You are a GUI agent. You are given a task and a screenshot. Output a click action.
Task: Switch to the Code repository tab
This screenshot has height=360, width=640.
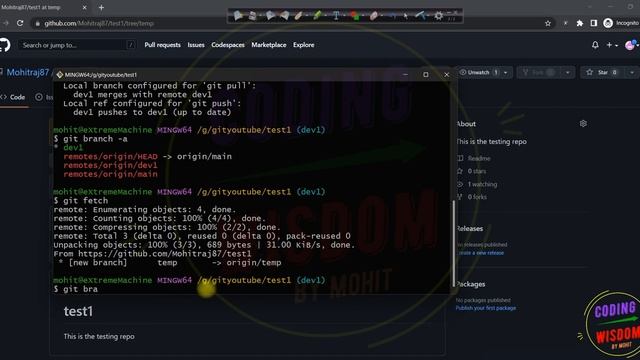pyautogui.click(x=13, y=97)
